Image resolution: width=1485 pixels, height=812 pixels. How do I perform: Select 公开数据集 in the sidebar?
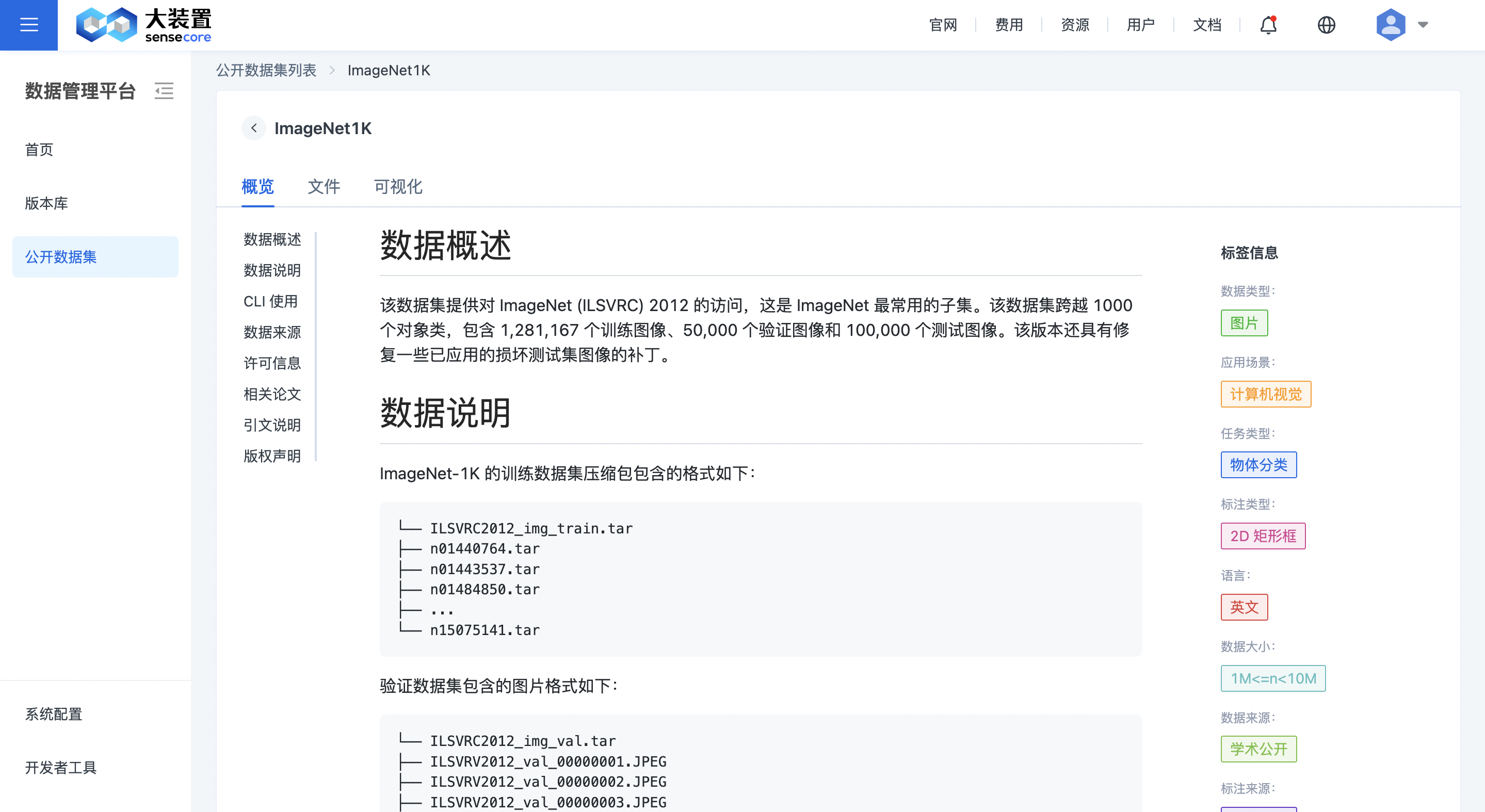[x=60, y=257]
